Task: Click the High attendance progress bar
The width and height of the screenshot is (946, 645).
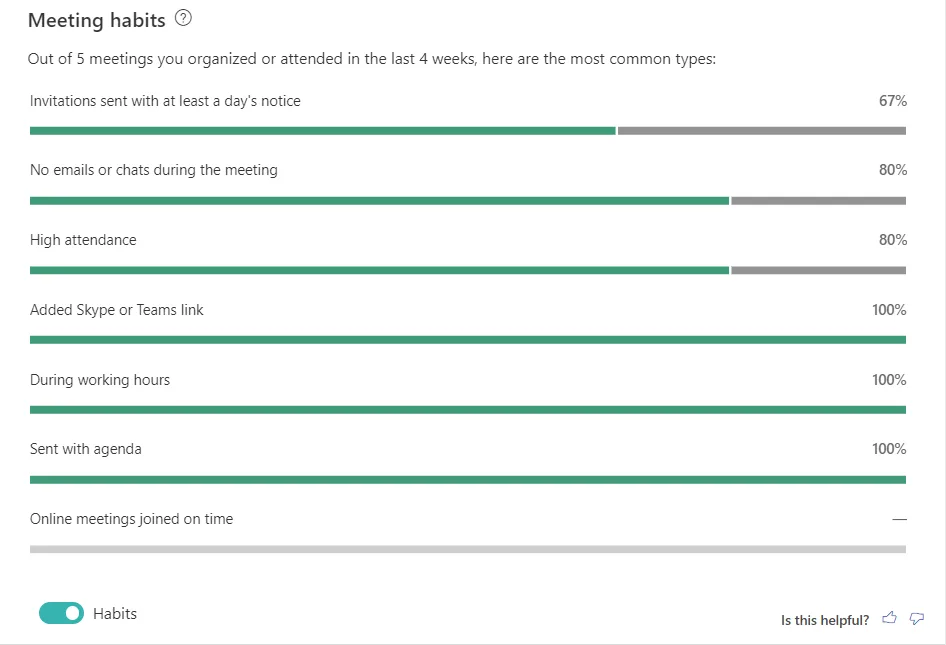Action: tap(467, 270)
